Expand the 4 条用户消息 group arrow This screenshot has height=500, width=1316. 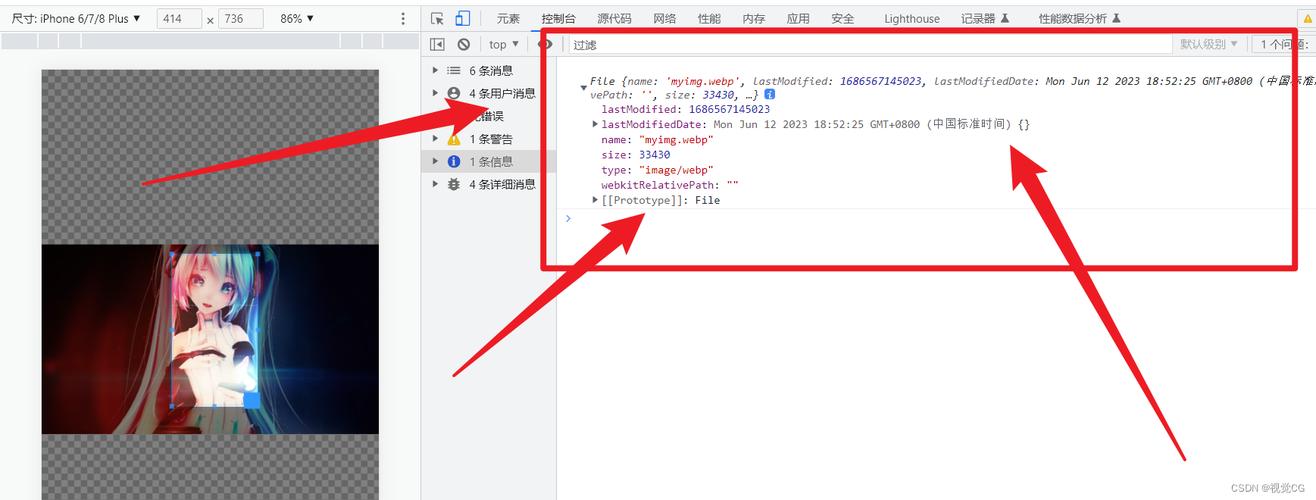[435, 93]
